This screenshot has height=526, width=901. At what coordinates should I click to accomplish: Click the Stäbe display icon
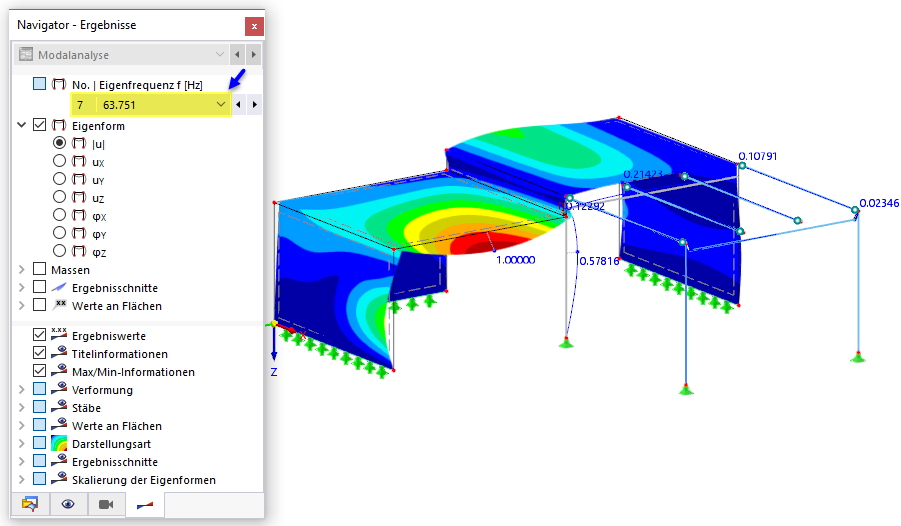click(59, 406)
